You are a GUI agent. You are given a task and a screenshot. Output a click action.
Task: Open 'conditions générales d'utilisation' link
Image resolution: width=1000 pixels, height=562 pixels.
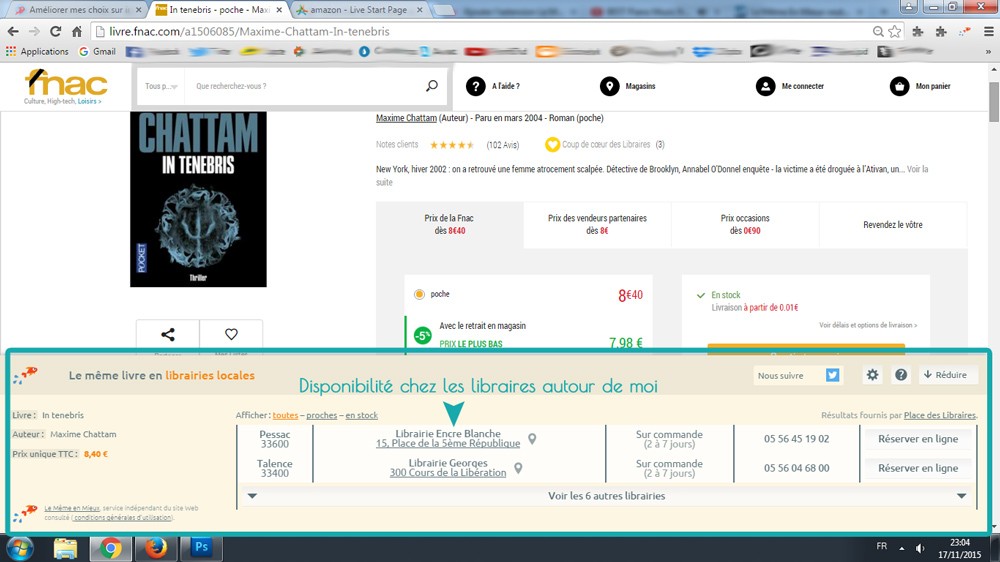pyautogui.click(x=122, y=517)
